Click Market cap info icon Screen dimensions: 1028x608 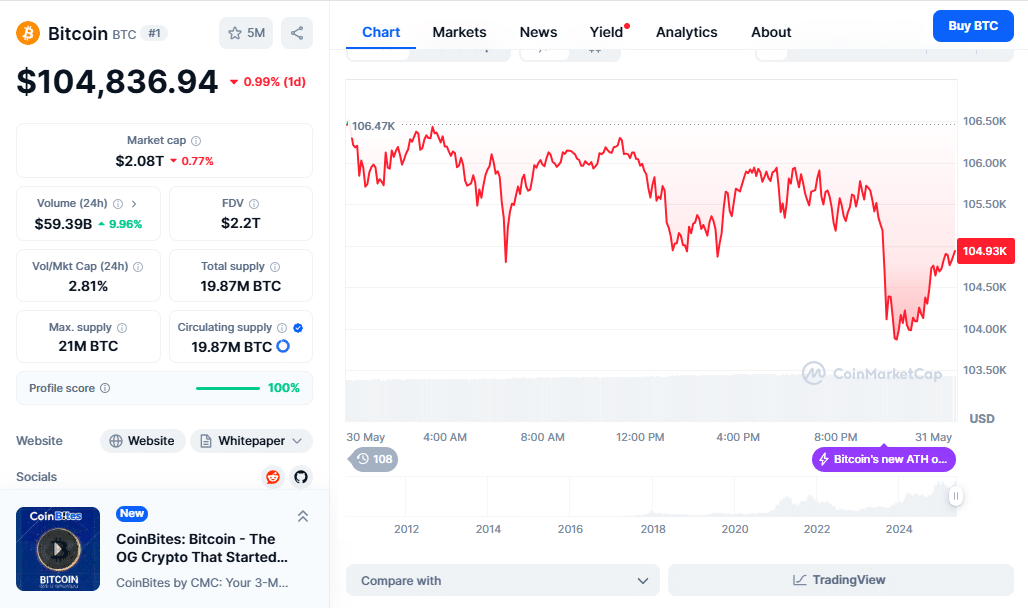click(x=196, y=141)
